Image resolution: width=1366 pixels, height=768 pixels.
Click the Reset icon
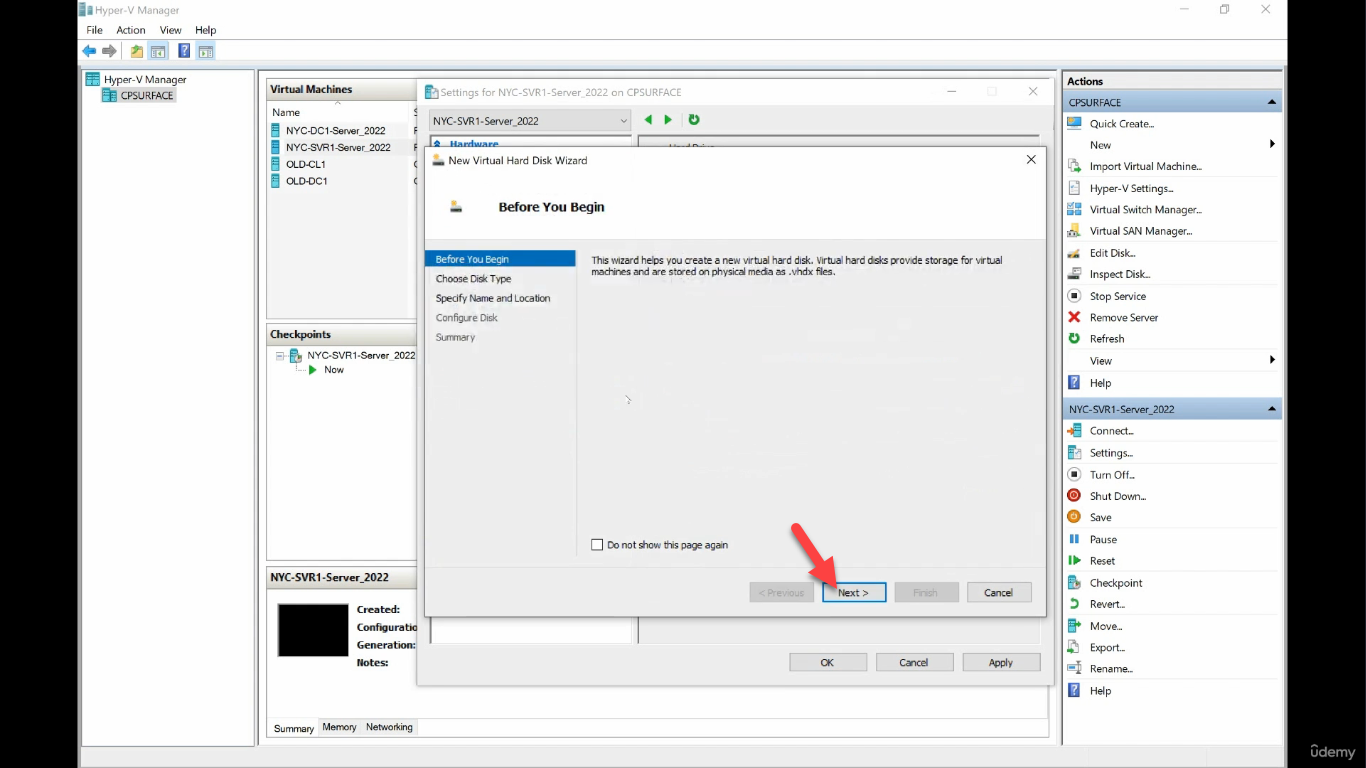point(1074,561)
